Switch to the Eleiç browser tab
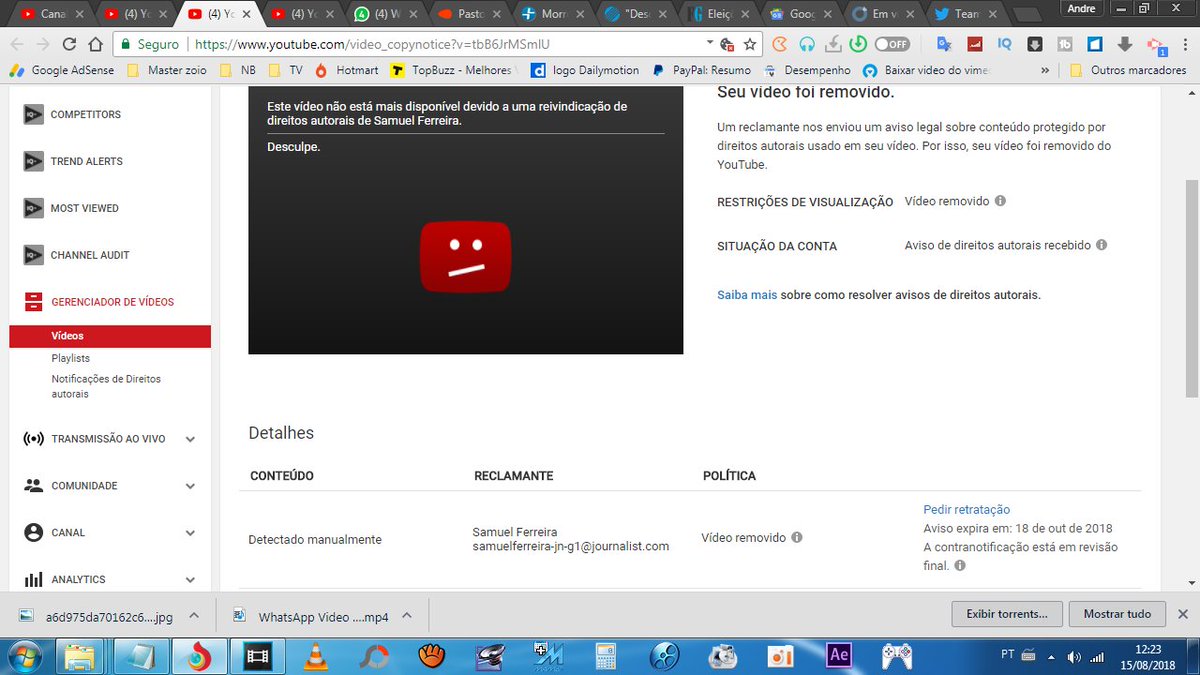 (717, 14)
